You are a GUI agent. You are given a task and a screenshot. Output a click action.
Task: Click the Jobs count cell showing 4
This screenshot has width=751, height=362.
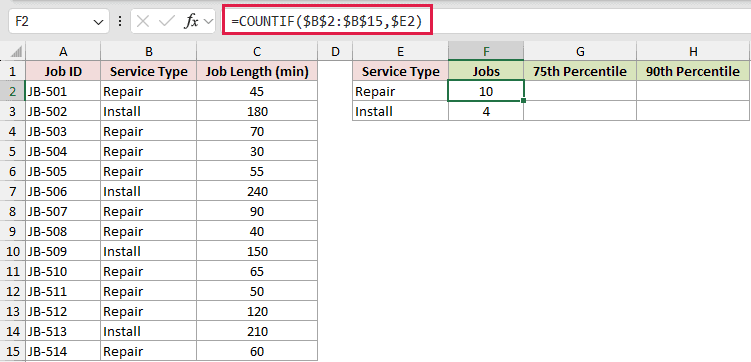(x=486, y=111)
